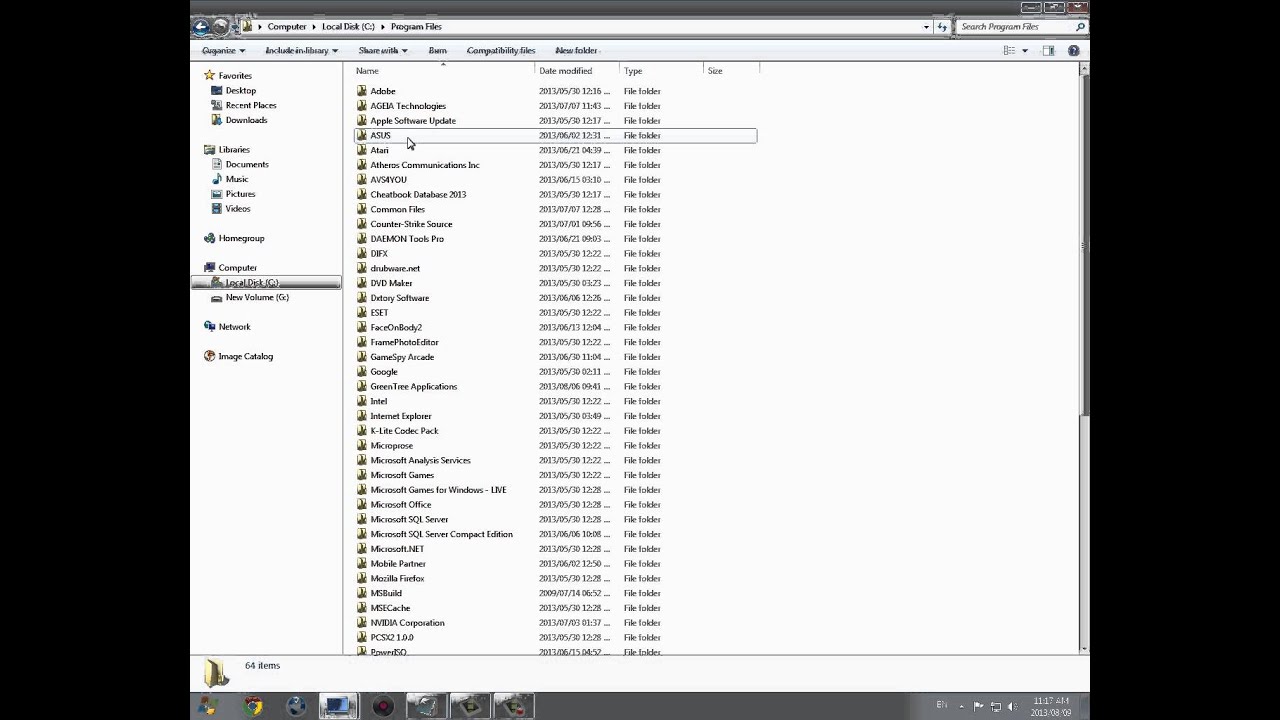Open view options dropdown arrow
The width and height of the screenshot is (1280, 720).
tap(1024, 50)
